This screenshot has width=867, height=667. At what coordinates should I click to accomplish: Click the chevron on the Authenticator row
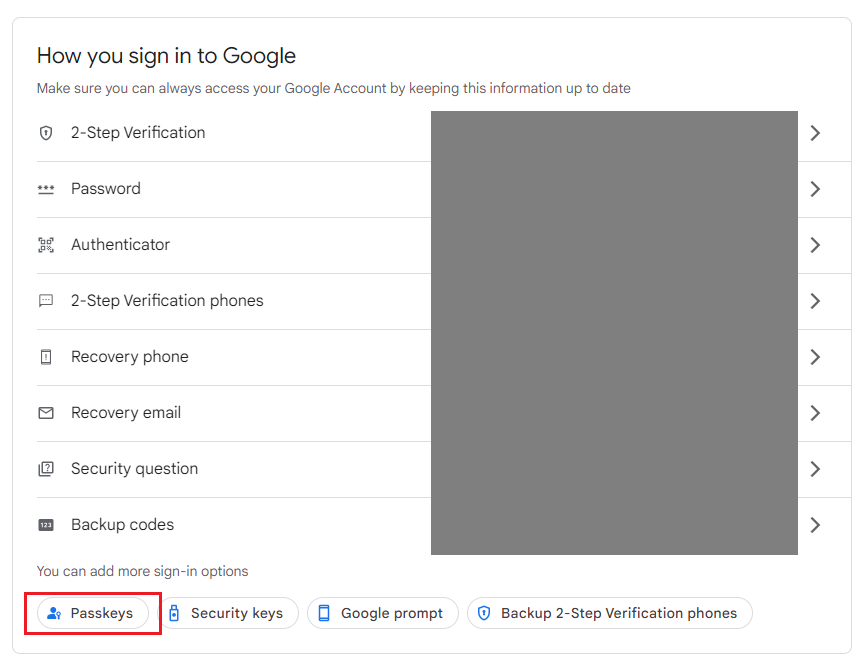[815, 245]
